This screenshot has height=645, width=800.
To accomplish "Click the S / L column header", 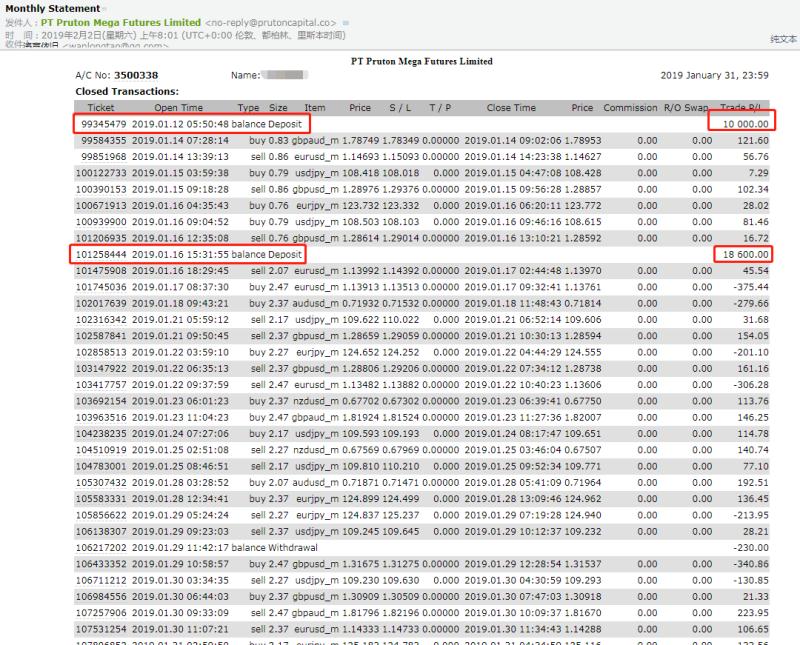I will 400,108.
